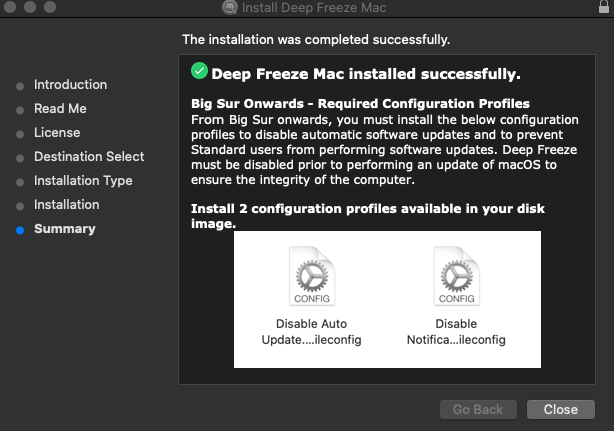Click the Installation Type step
This screenshot has width=614, height=431.
(83, 181)
